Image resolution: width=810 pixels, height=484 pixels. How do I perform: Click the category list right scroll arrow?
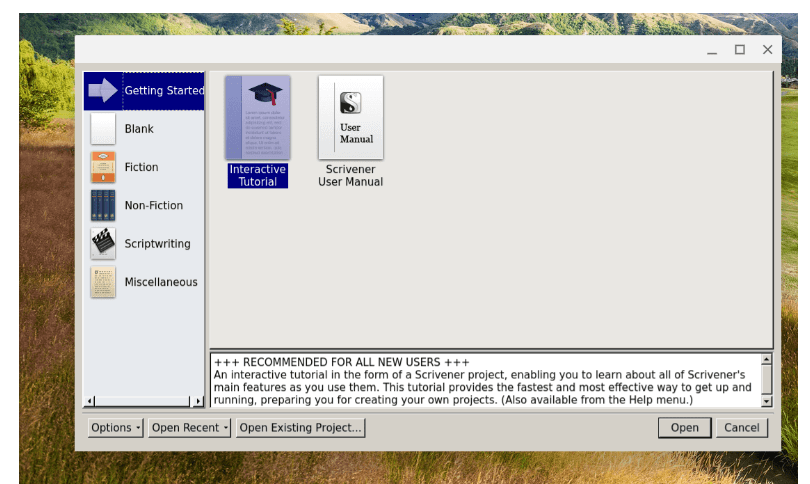point(198,401)
